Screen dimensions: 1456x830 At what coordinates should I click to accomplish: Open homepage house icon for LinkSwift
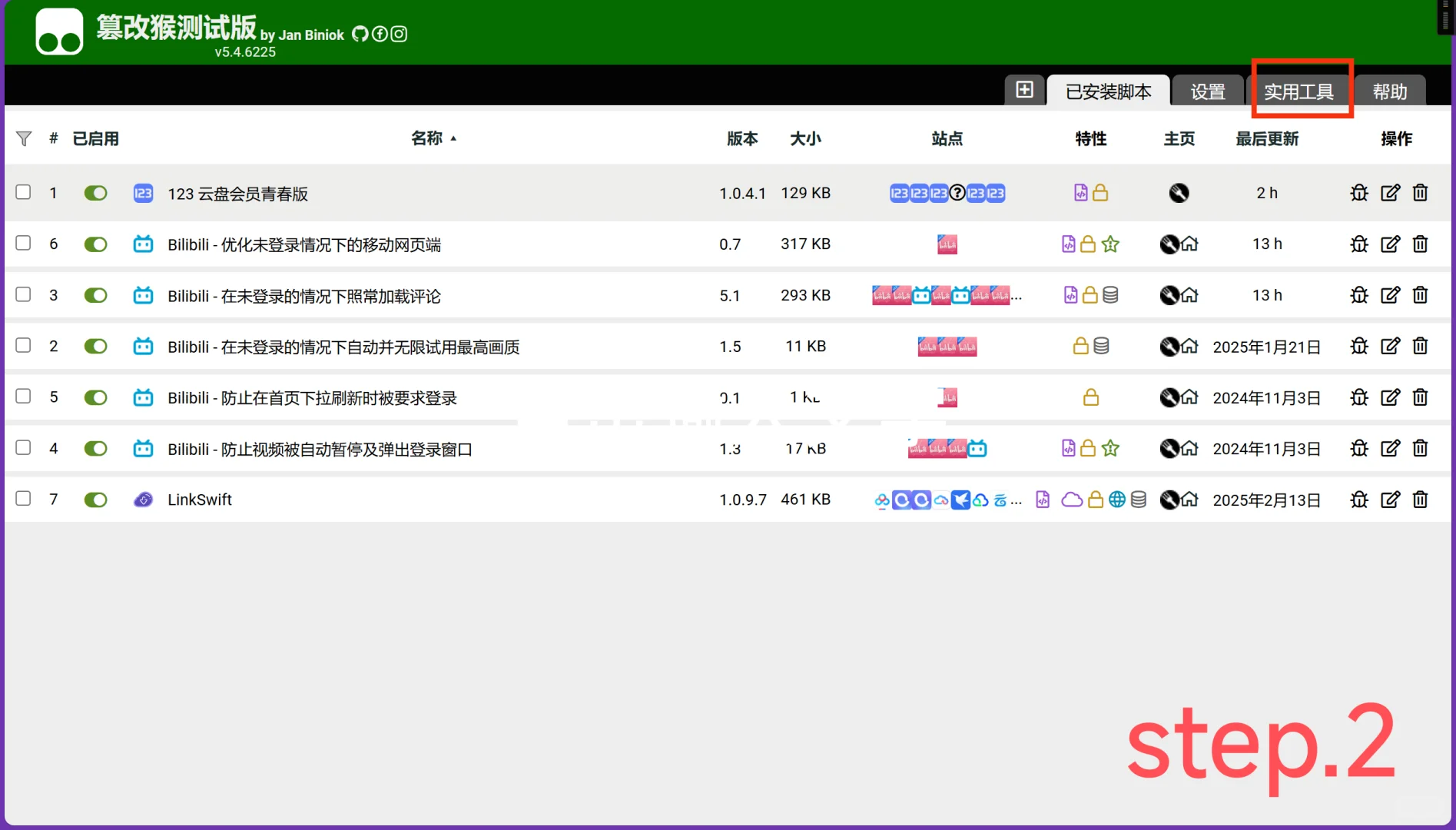[1189, 500]
